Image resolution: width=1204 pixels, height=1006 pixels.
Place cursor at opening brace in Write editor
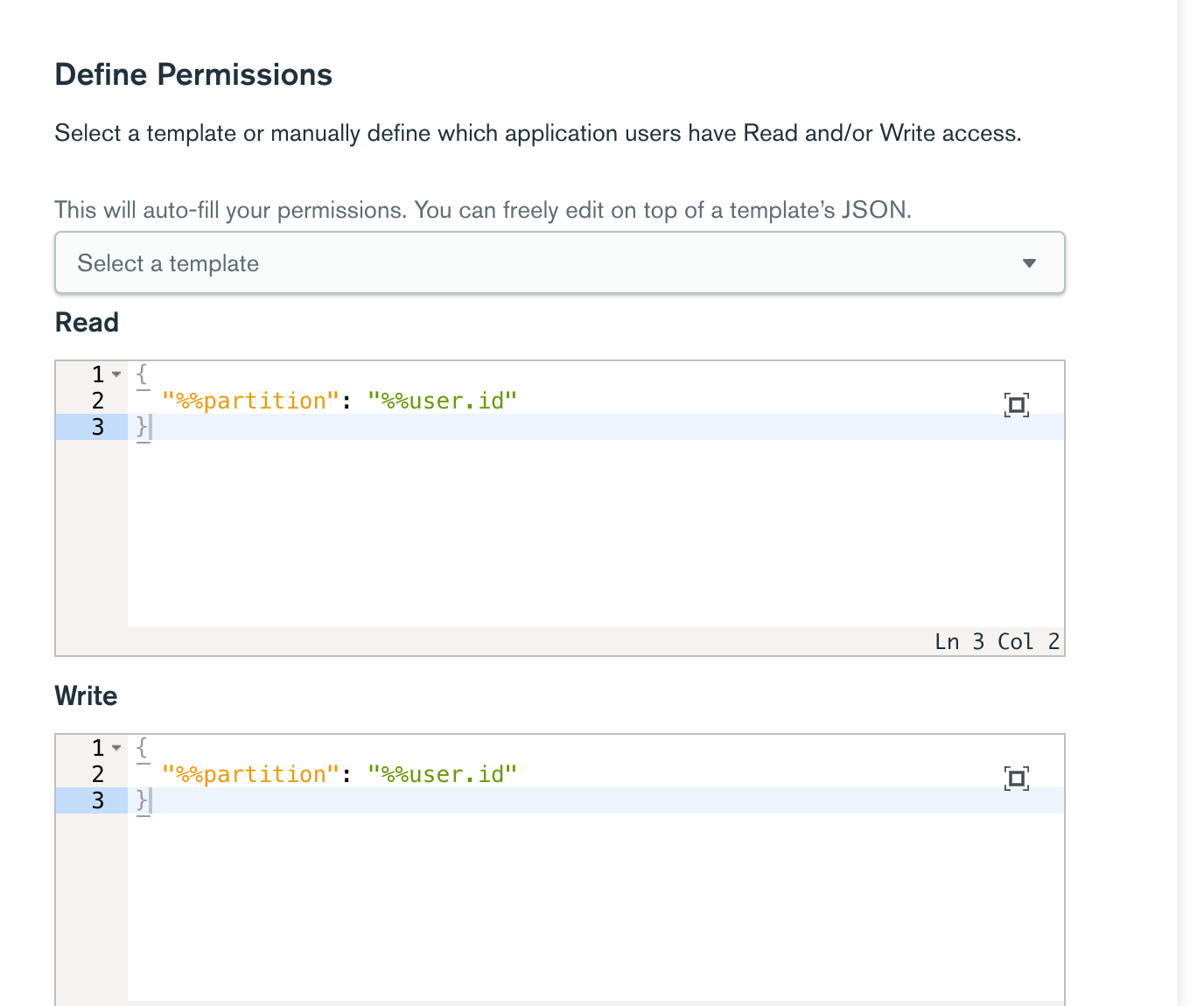[x=143, y=748]
